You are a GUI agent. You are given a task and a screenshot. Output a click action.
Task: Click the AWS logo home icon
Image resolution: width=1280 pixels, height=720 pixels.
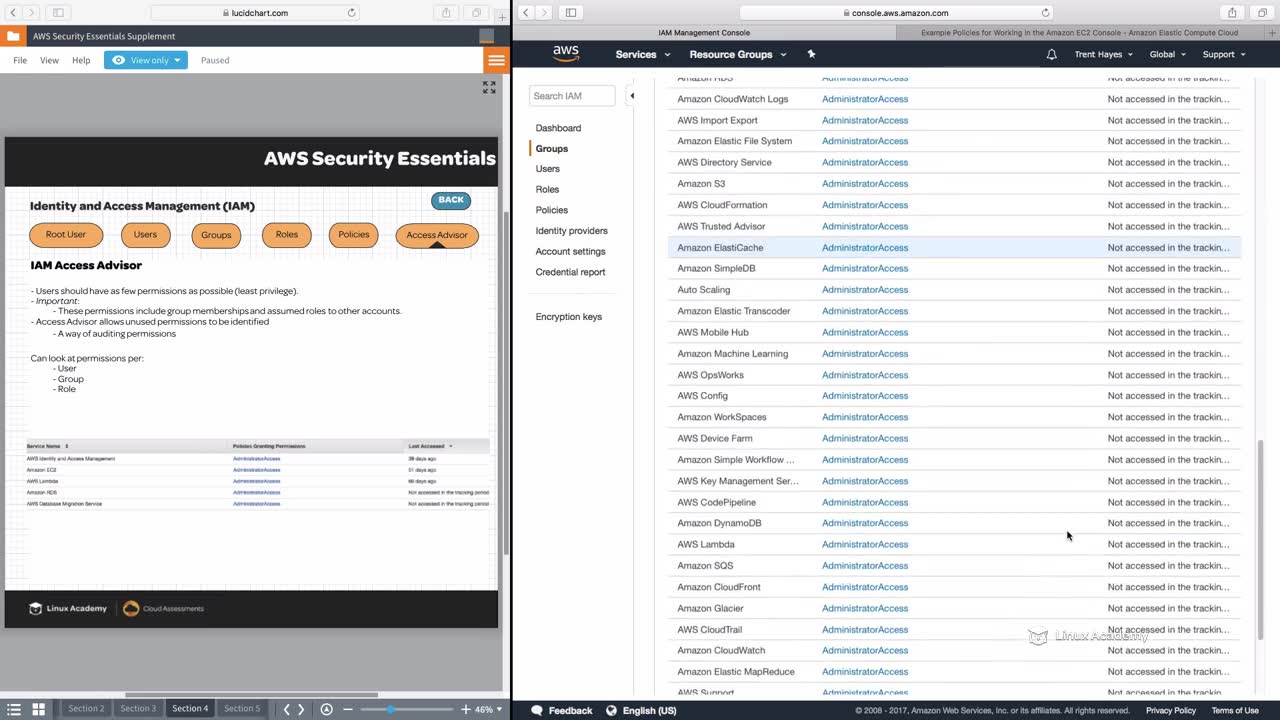click(x=566, y=54)
